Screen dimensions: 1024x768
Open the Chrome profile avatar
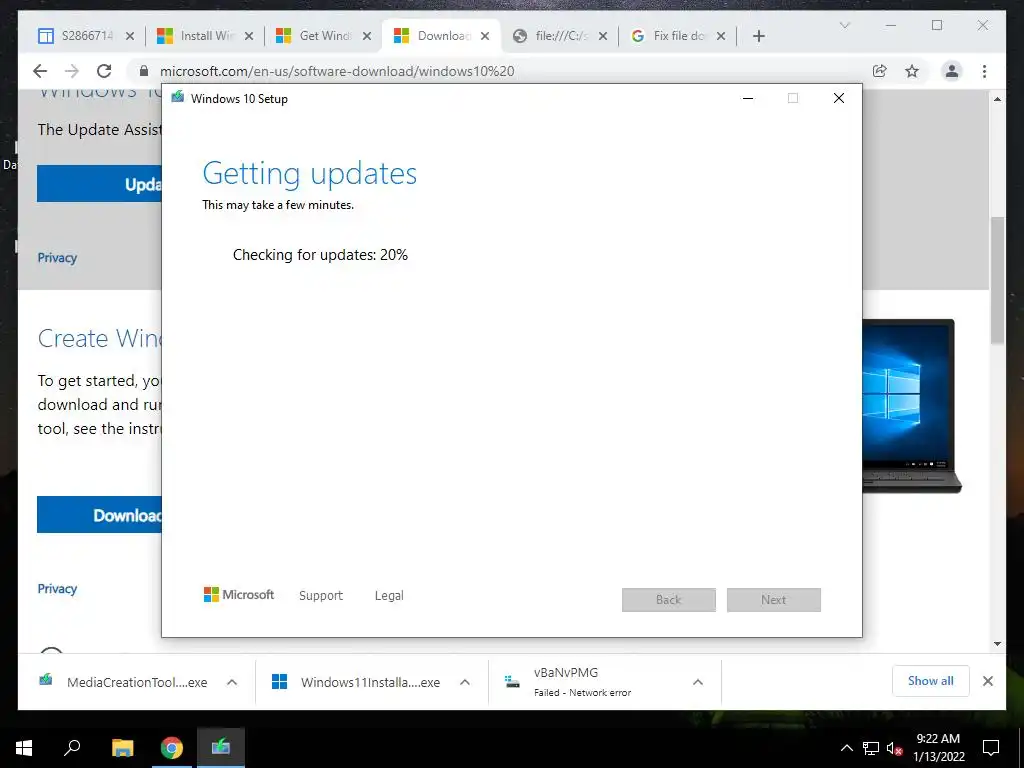click(952, 71)
